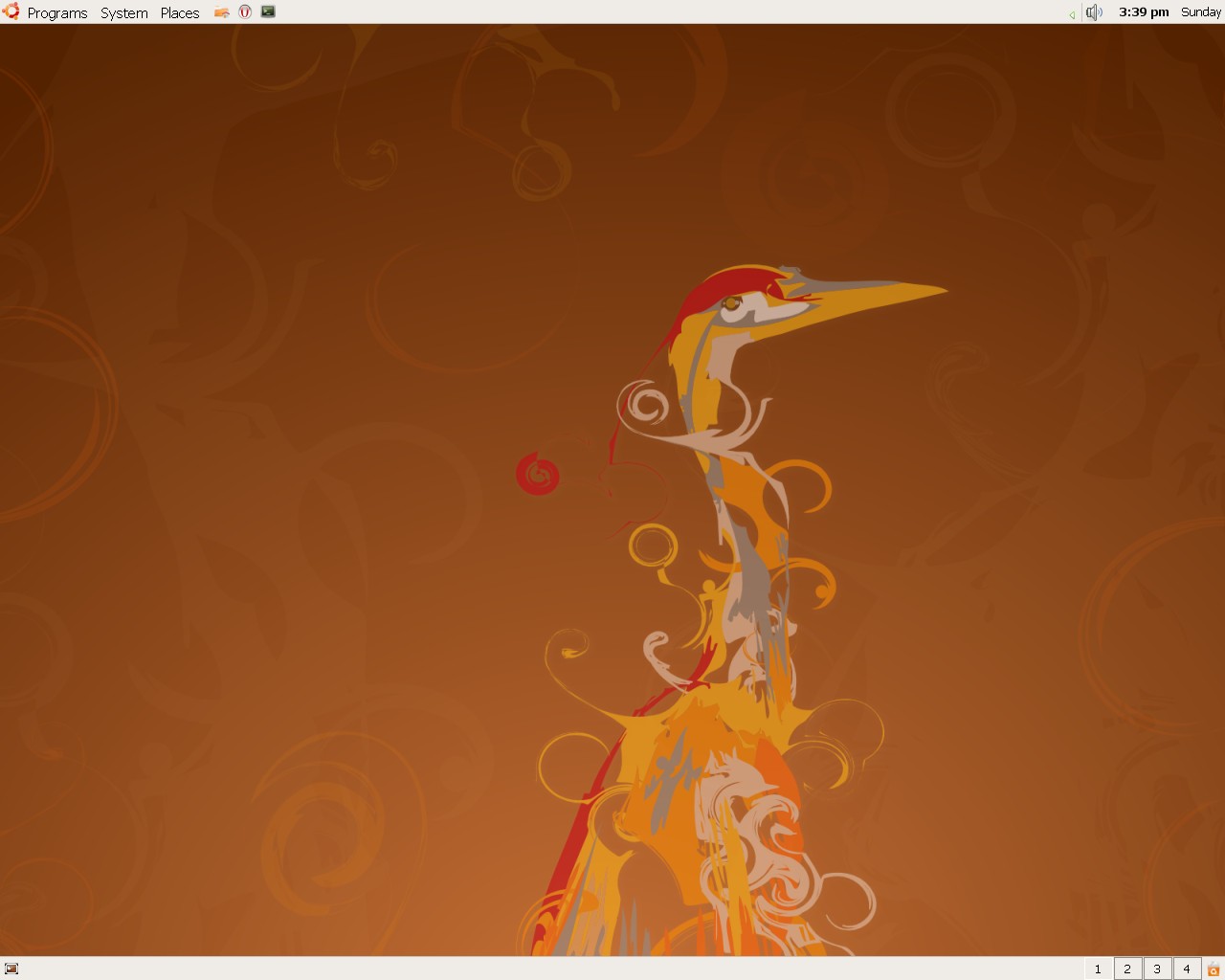Open the trash icon in bottom panel
Screen dimensions: 1225x980
tap(1214, 969)
